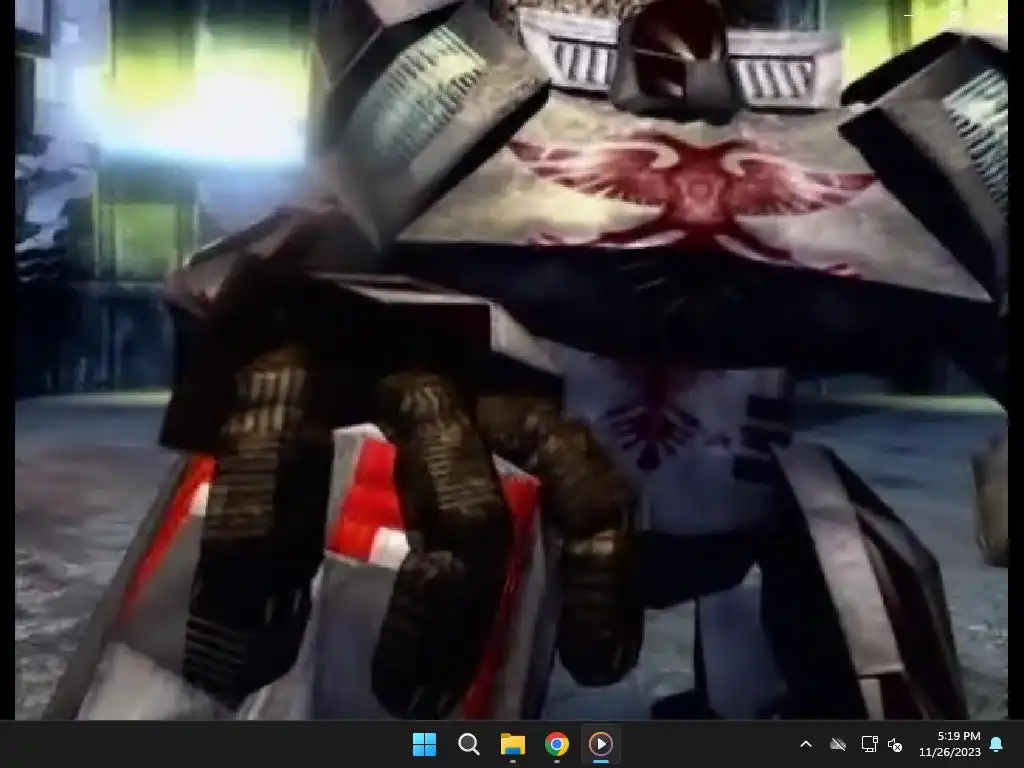This screenshot has height=768, width=1024.
Task: Click the muted speaker volume icon
Action: (895, 744)
